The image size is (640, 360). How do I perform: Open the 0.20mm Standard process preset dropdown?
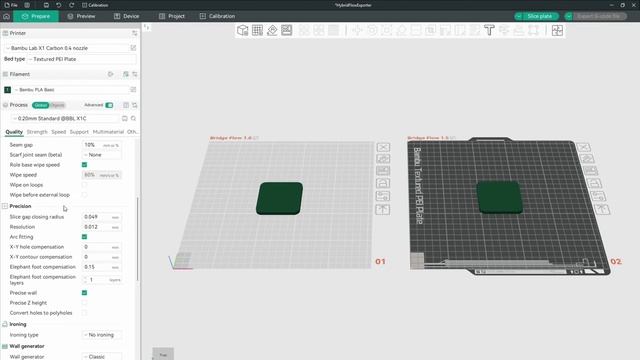[x=65, y=118]
